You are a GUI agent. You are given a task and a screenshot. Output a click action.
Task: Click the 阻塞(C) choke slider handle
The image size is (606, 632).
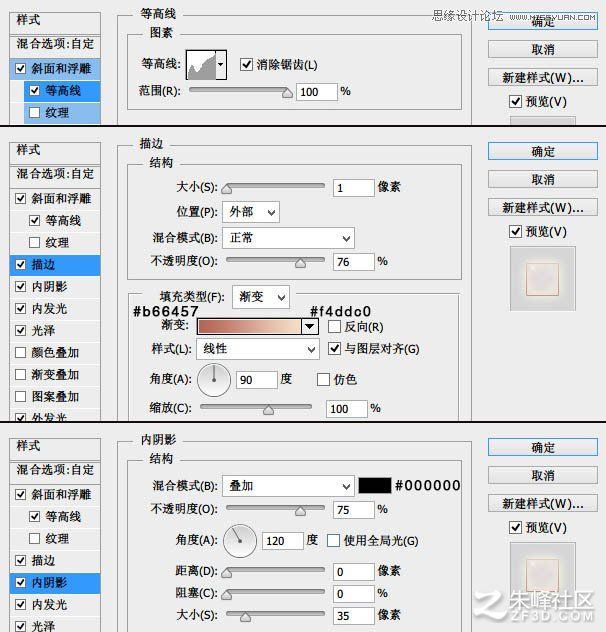227,595
